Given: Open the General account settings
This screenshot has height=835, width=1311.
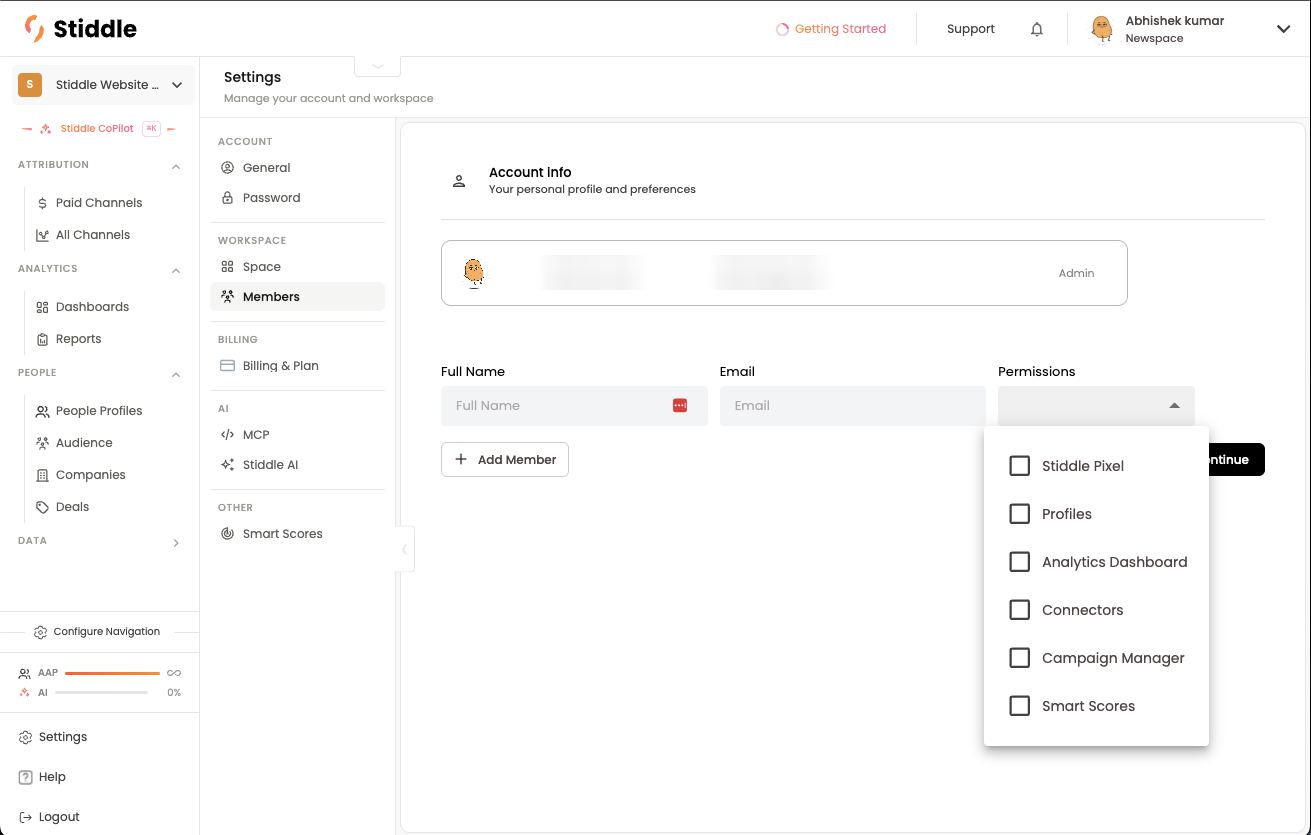Looking at the screenshot, I should point(297,168).
